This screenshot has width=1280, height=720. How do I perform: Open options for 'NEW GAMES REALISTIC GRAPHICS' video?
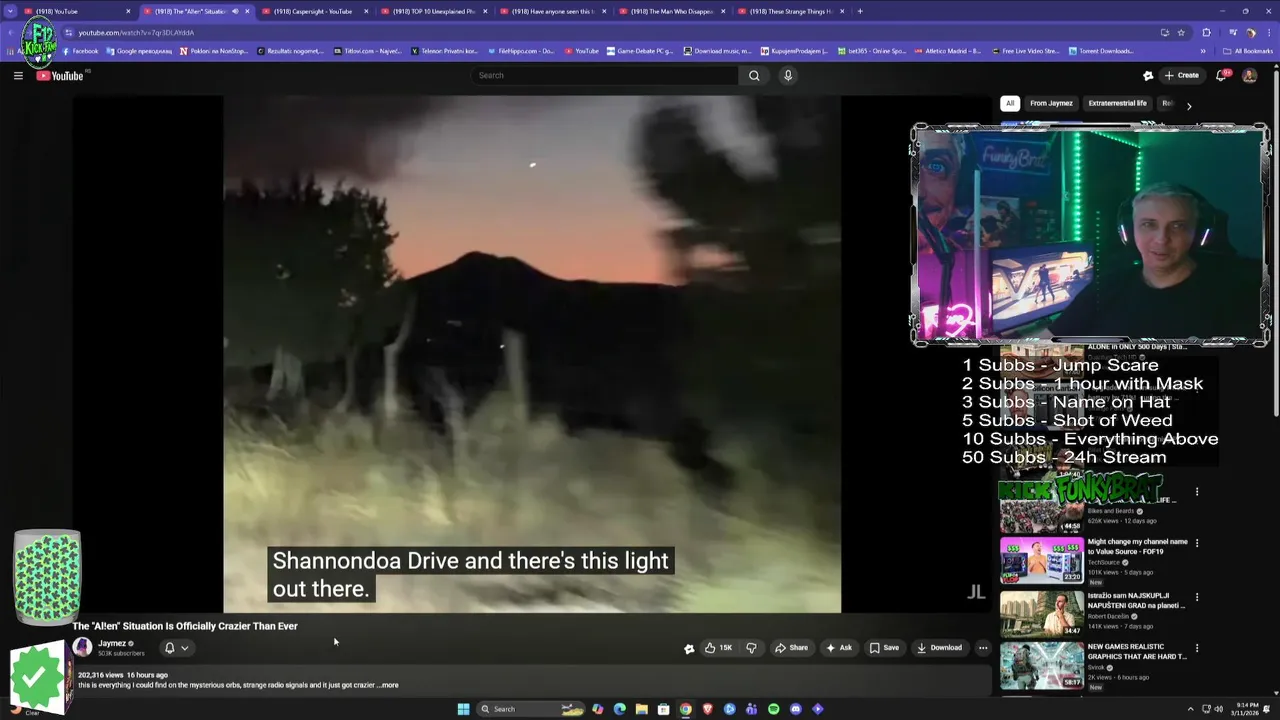[1197, 648]
